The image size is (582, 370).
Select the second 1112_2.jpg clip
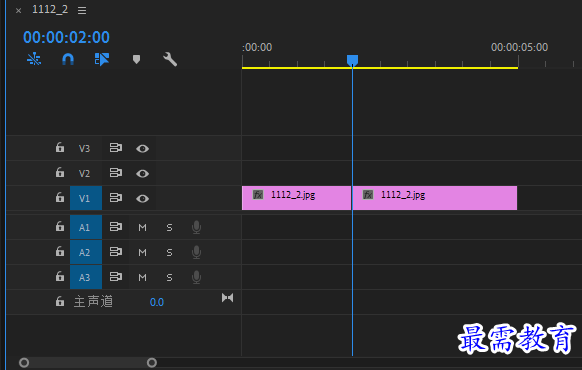click(x=435, y=198)
